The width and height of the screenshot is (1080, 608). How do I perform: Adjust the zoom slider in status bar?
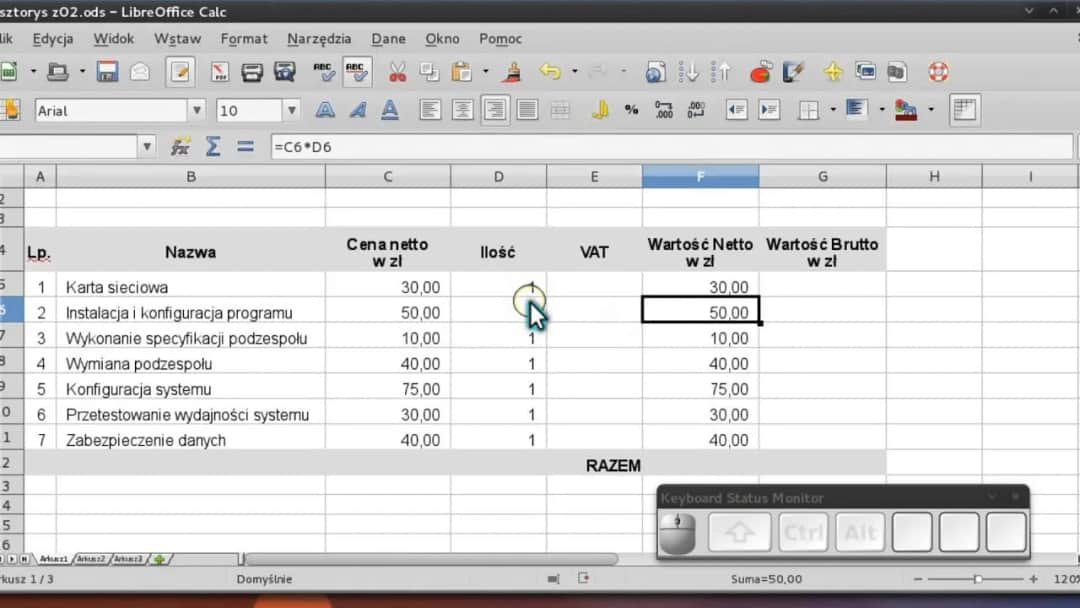point(977,579)
